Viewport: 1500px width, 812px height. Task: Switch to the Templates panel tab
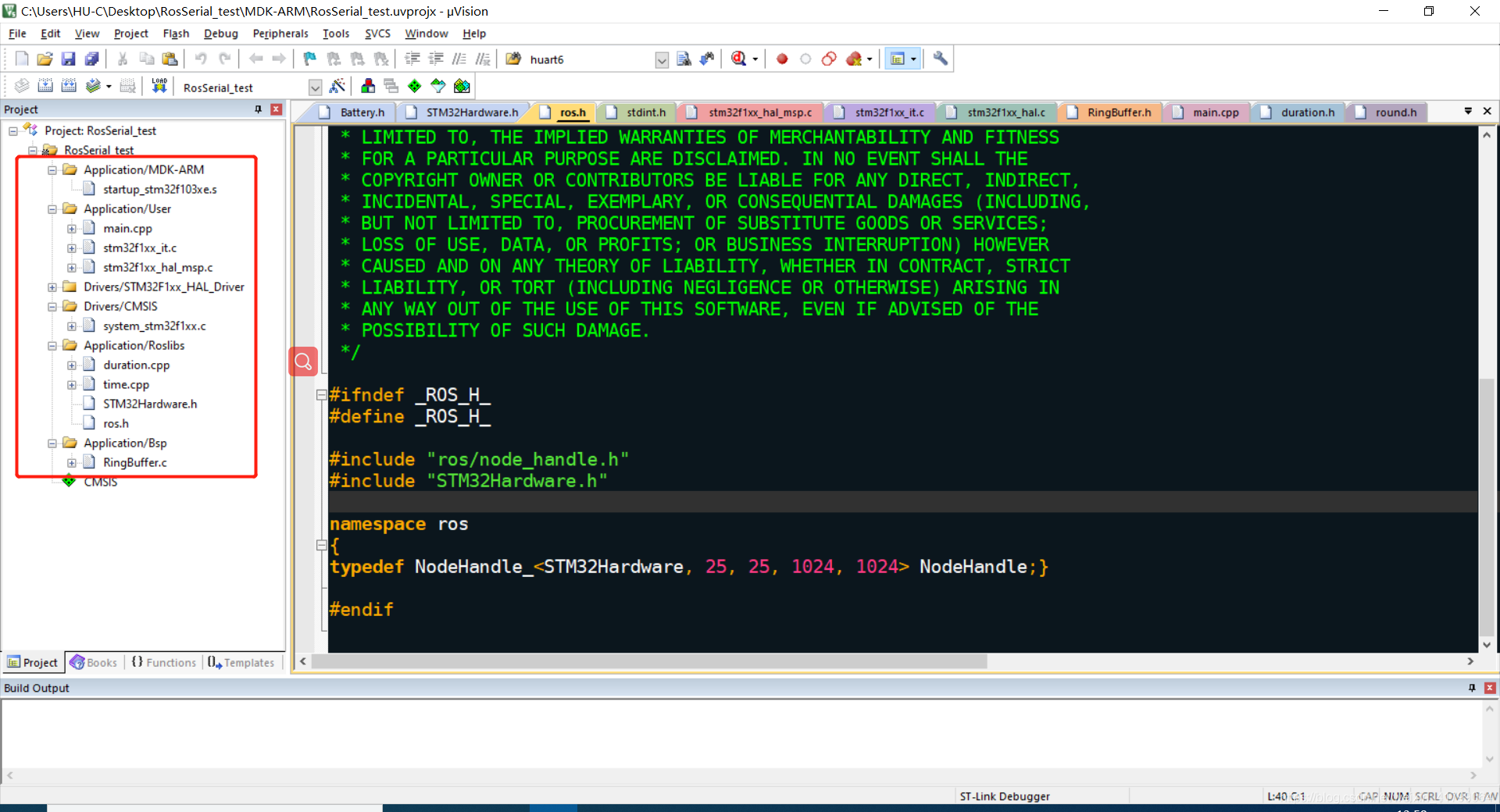[x=241, y=662]
